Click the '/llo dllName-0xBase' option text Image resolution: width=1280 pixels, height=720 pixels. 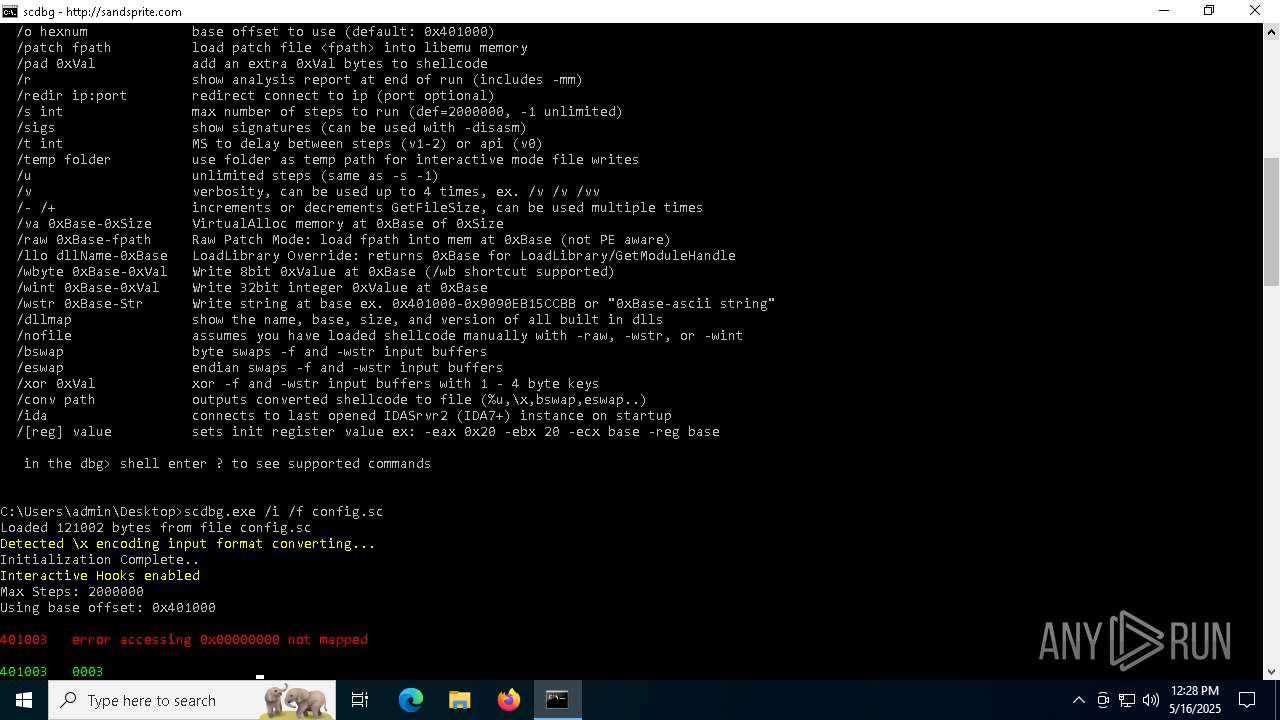coord(92,256)
